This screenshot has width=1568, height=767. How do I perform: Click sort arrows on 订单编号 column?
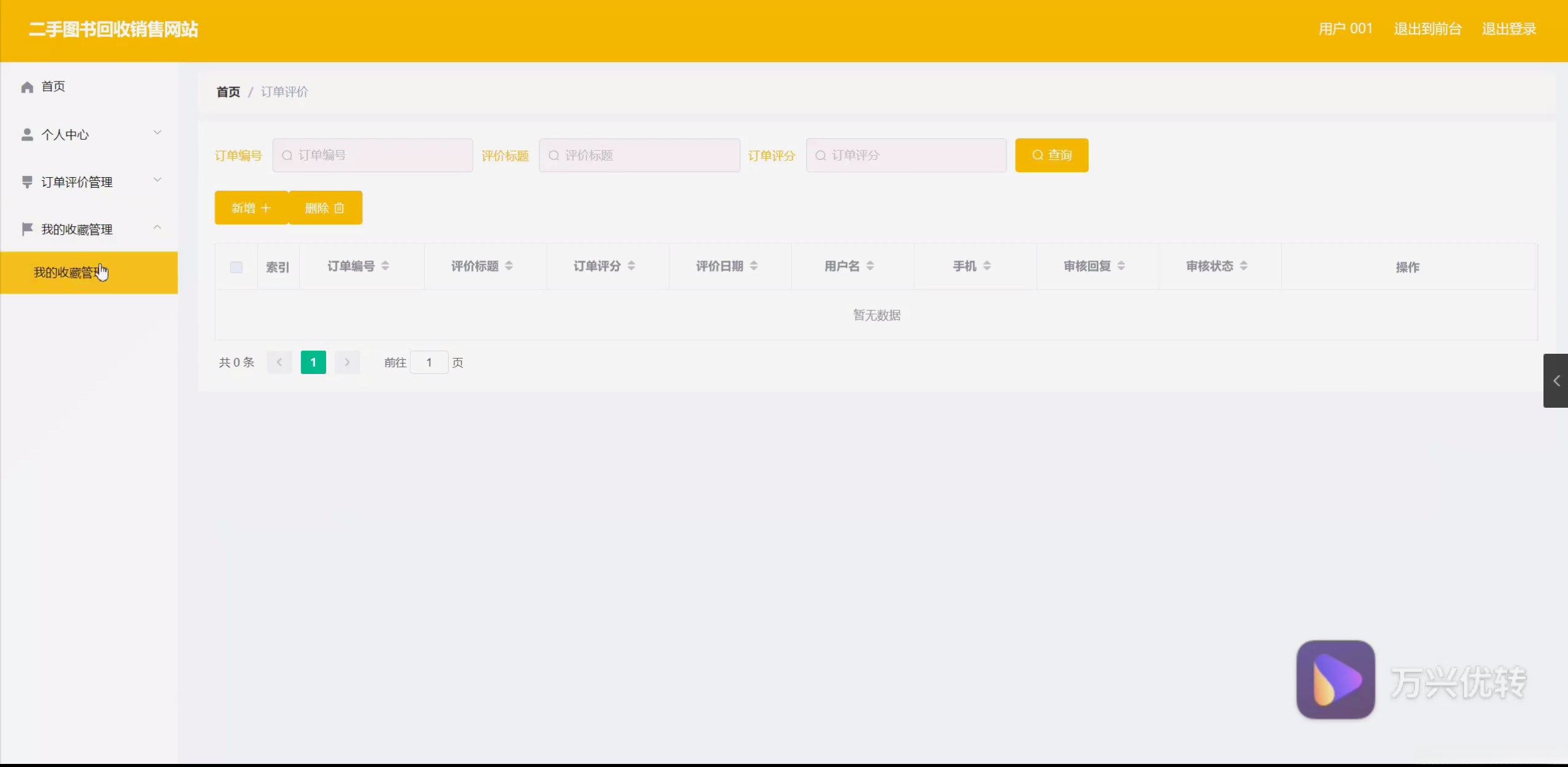[x=385, y=265]
